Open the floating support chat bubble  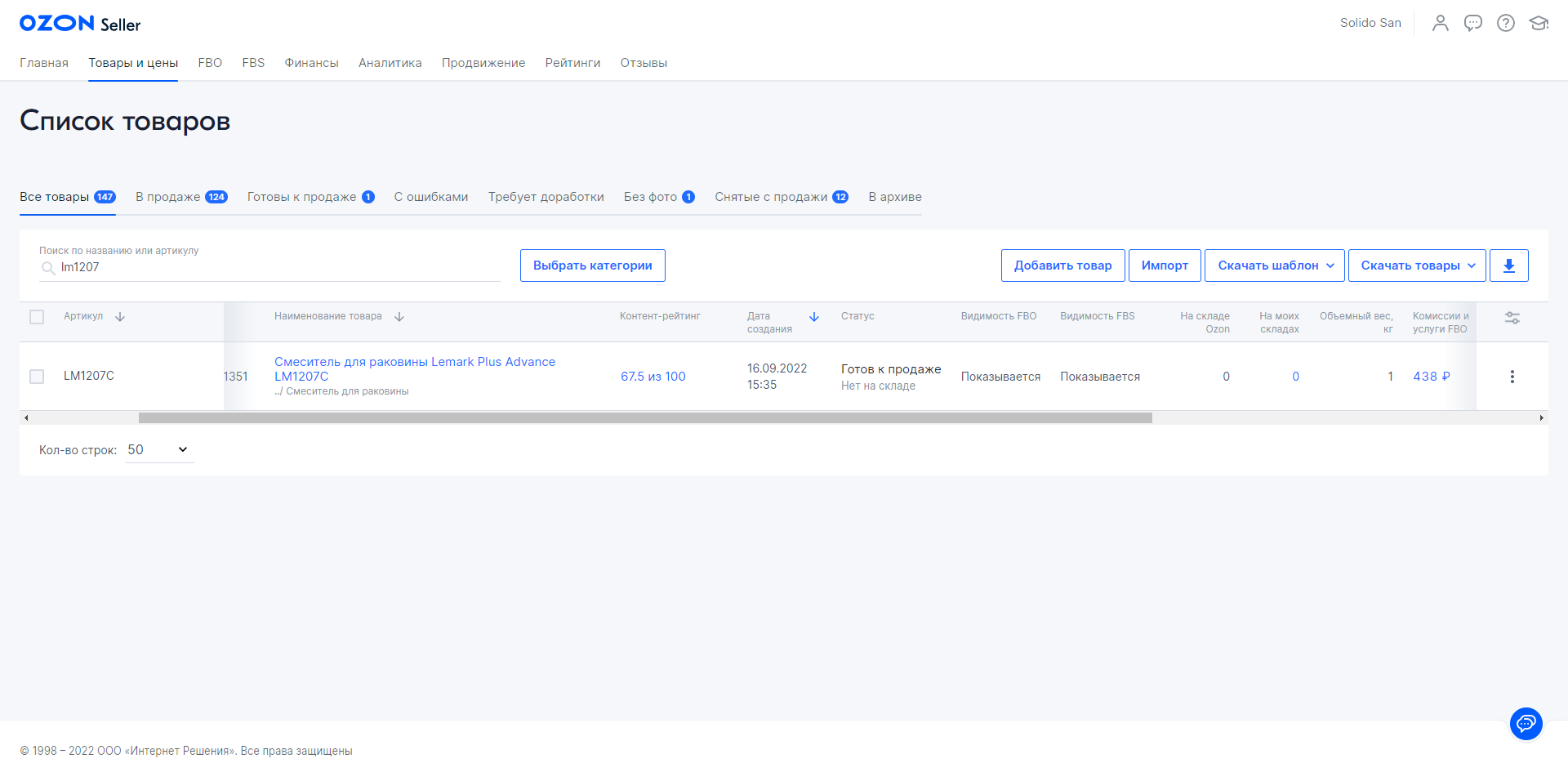click(x=1526, y=724)
